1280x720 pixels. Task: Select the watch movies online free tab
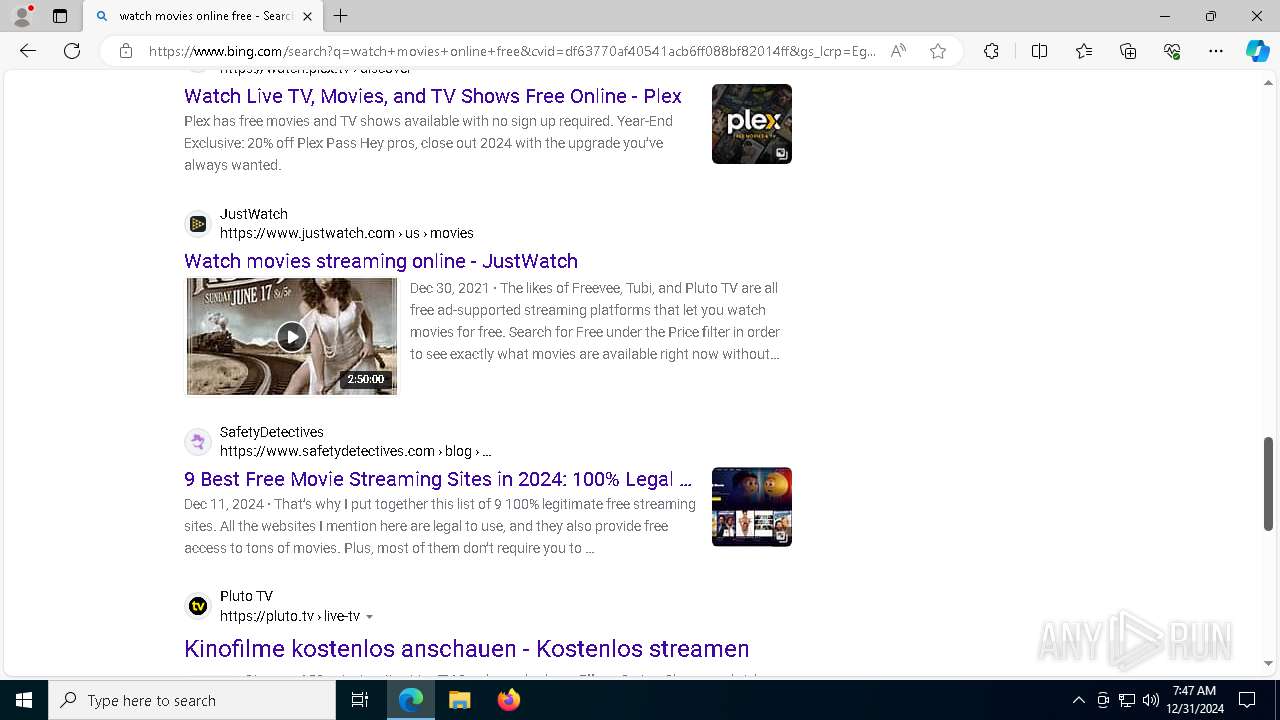203,16
